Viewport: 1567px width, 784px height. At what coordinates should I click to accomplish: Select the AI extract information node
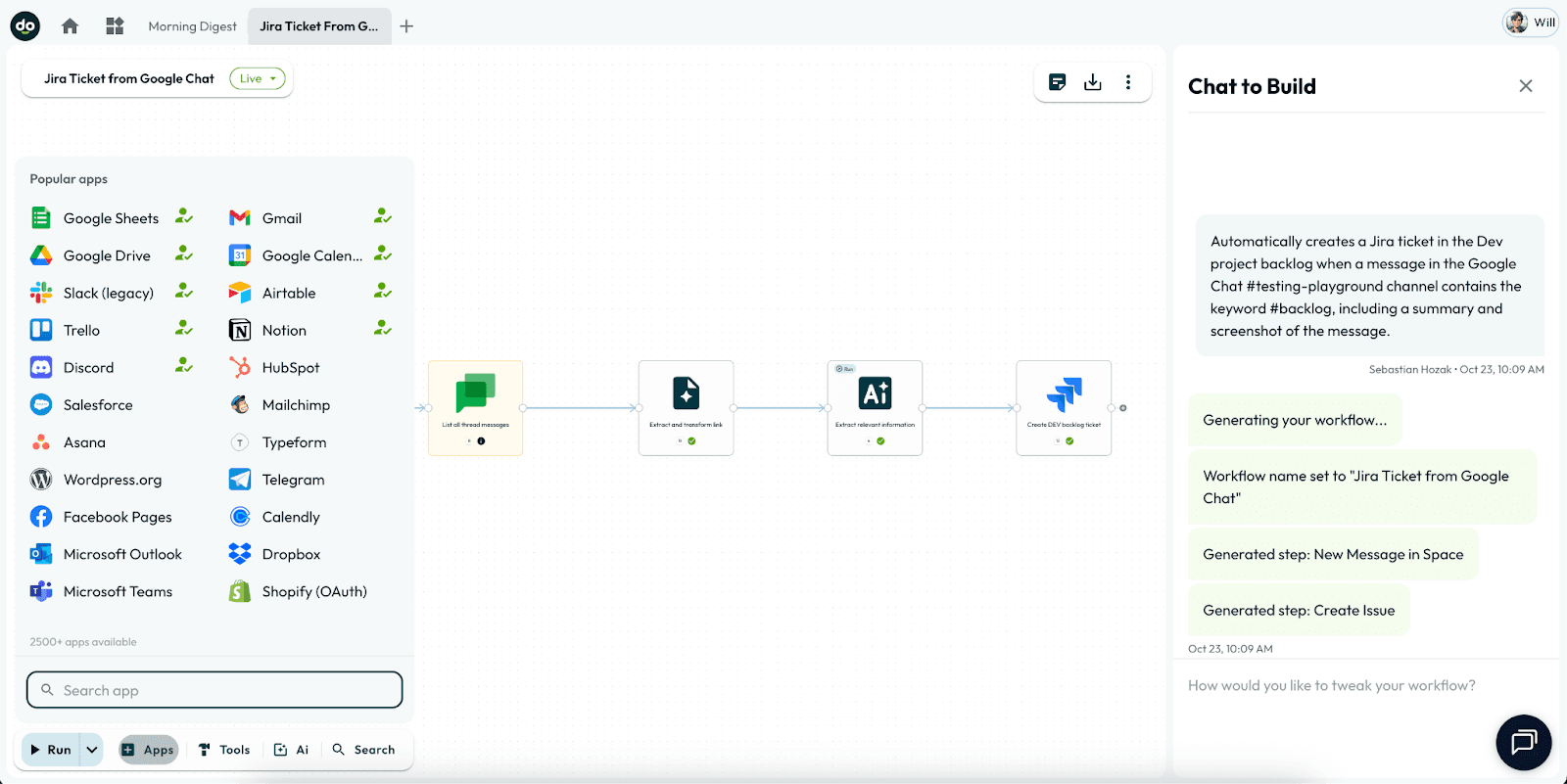[x=875, y=407]
